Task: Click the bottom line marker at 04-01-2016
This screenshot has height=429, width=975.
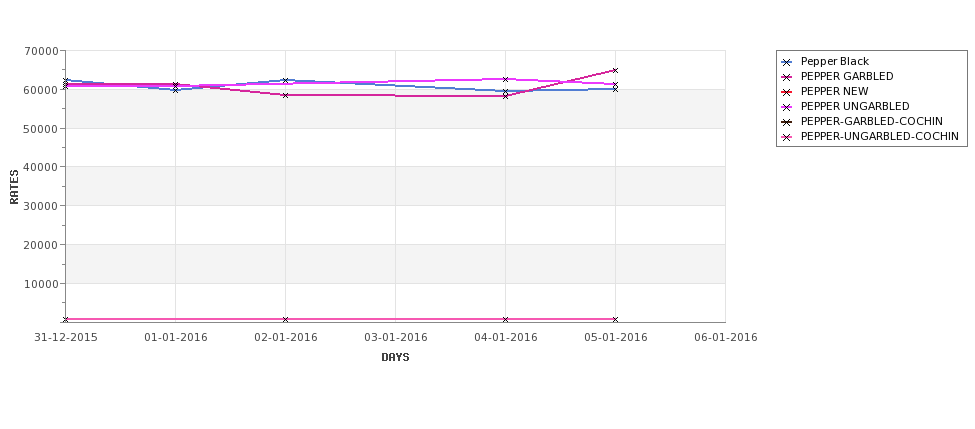Action: [x=505, y=320]
